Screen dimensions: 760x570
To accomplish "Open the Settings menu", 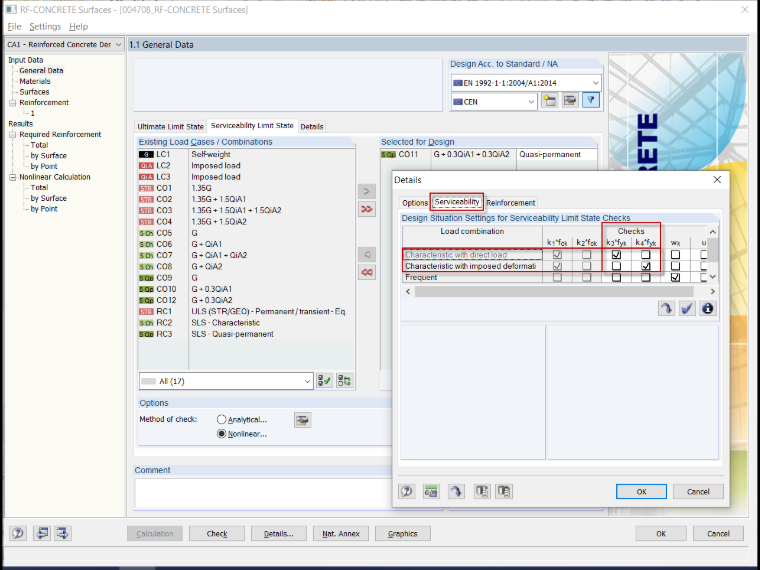I will click(x=45, y=27).
